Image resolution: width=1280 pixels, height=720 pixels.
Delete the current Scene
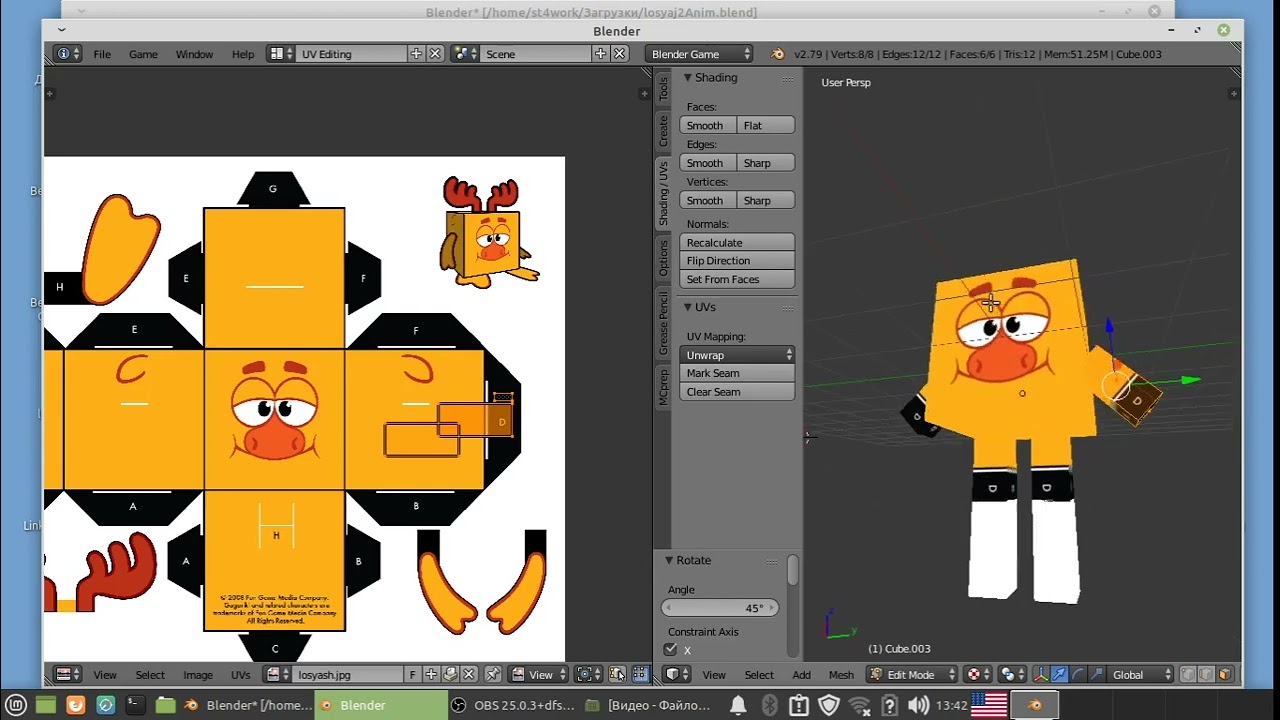click(619, 54)
